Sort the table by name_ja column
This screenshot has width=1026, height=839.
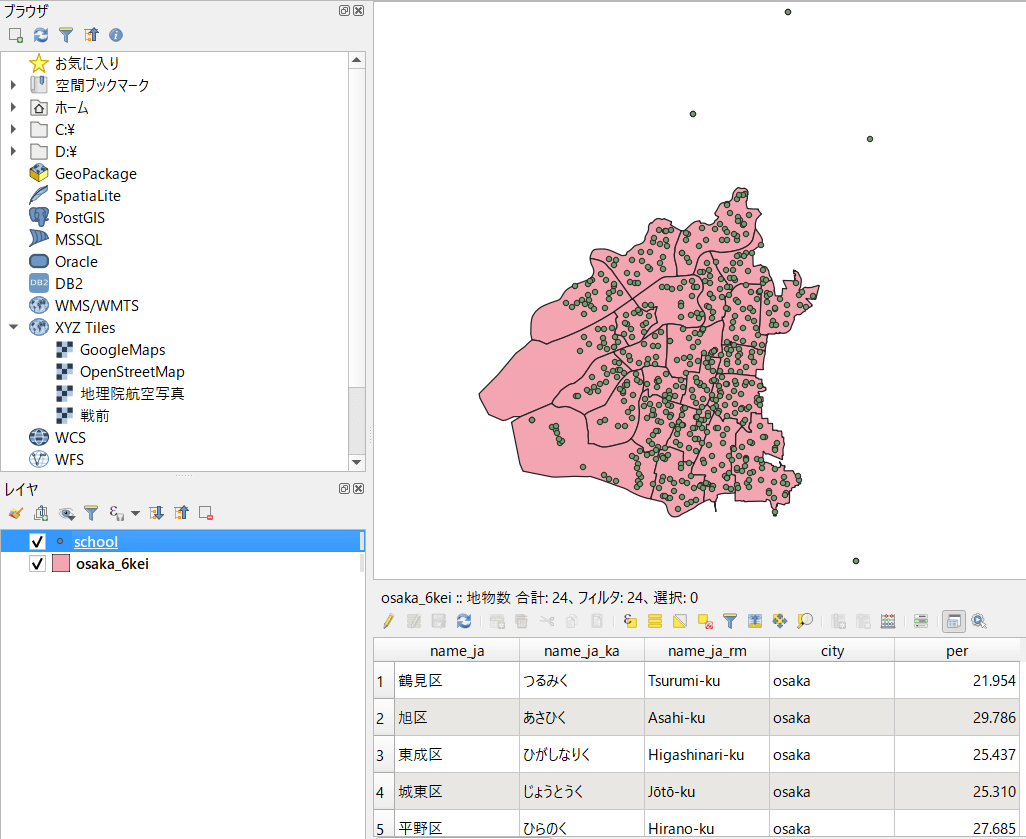click(x=457, y=651)
